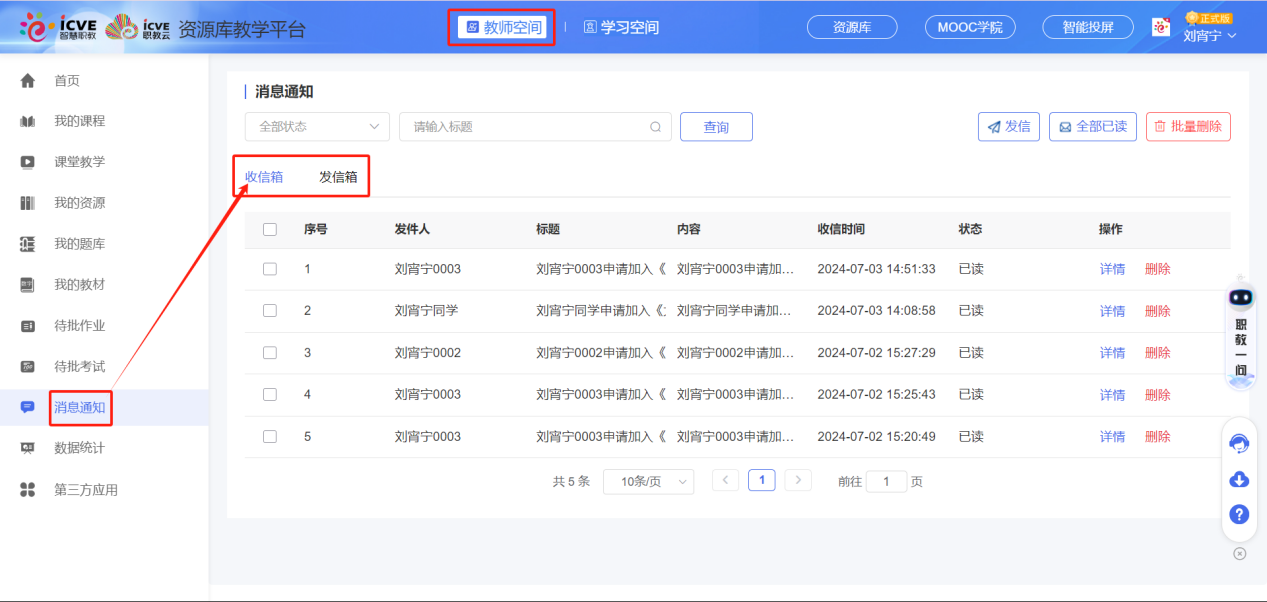Open the 首页 home sidebar item
The height and width of the screenshot is (602, 1267).
(65, 80)
